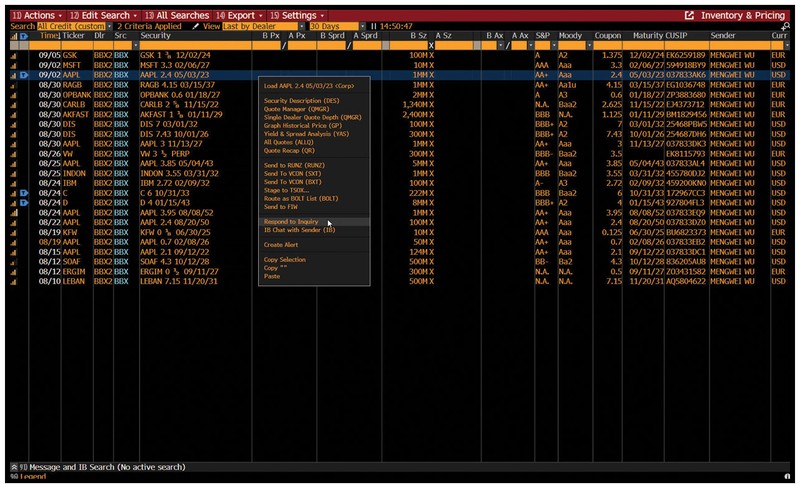The image size is (800, 488).
Task: Click the bar chart icon in SOAF row
Action: [14, 262]
